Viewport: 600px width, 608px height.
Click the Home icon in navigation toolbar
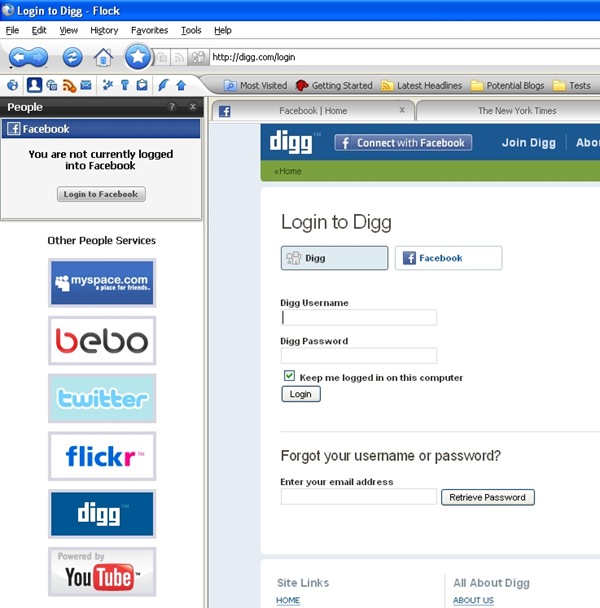[103, 57]
